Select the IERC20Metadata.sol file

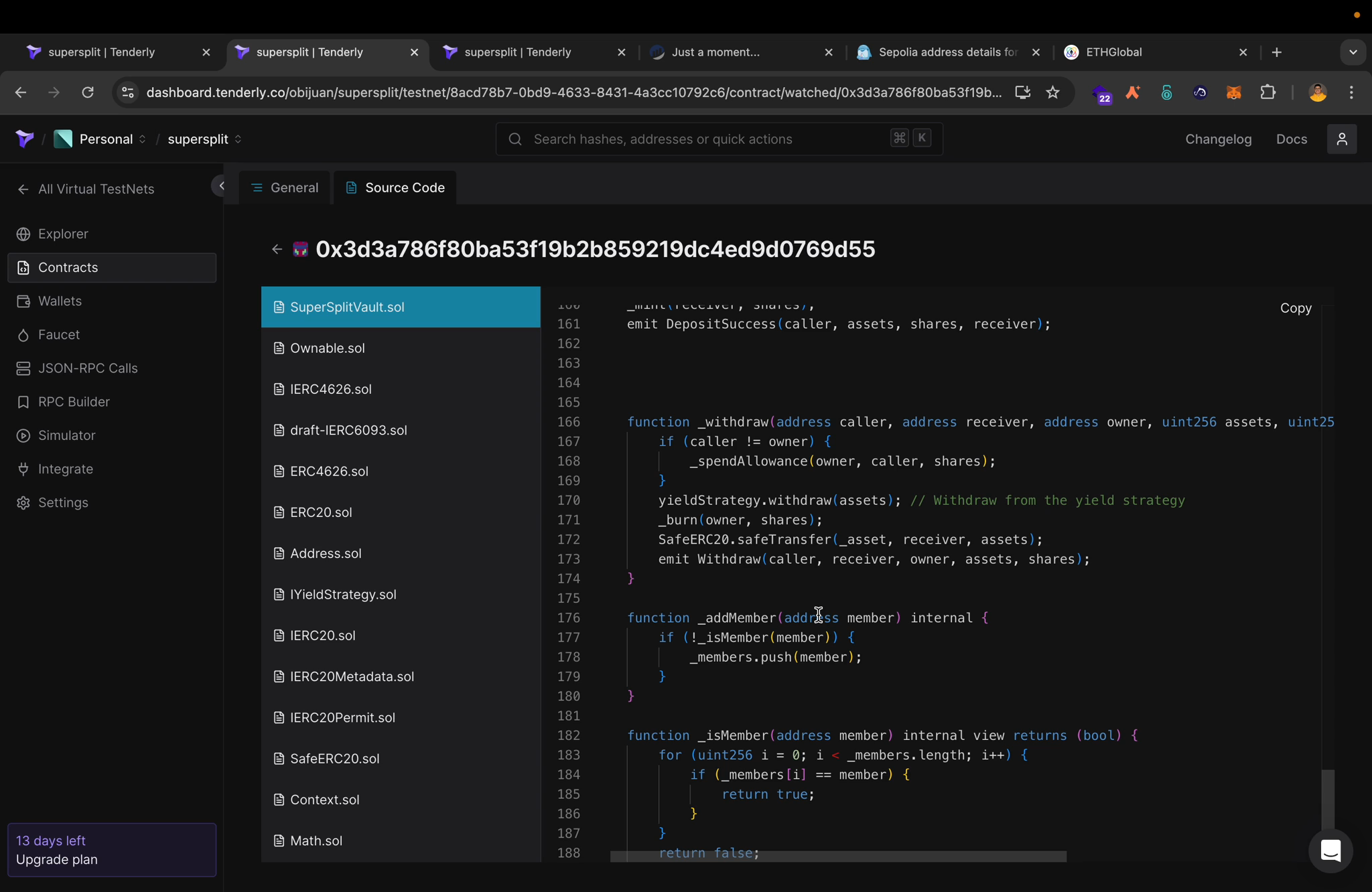click(x=401, y=676)
